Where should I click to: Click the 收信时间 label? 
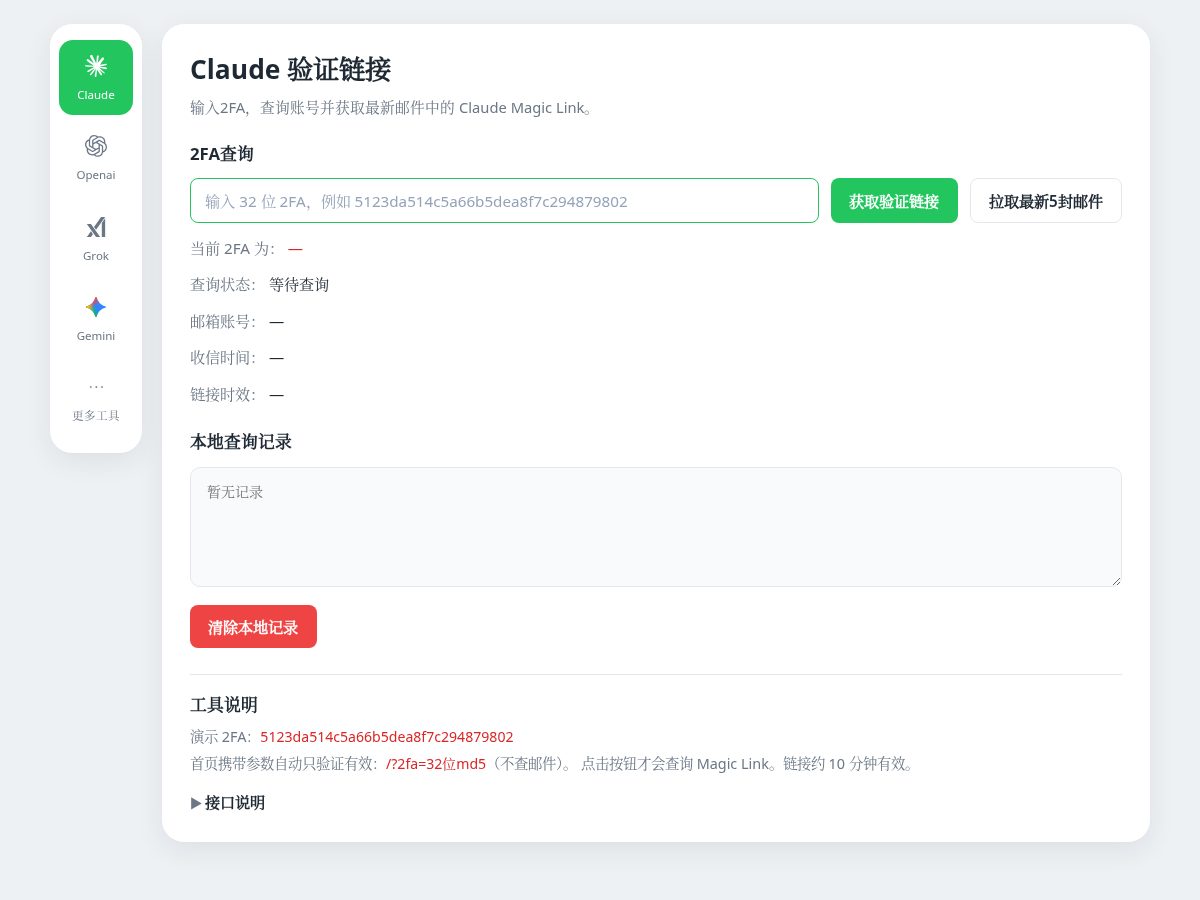tap(223, 358)
